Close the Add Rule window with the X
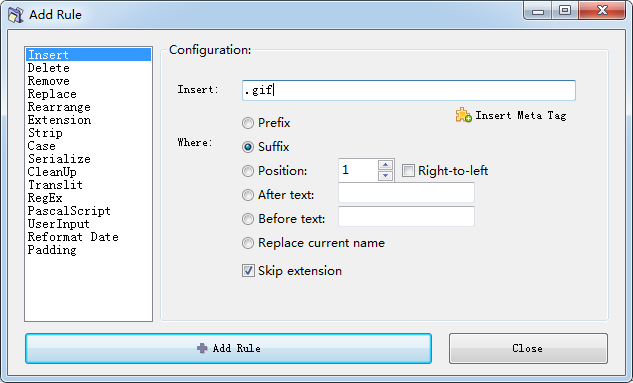The height and width of the screenshot is (383, 633). 602,10
